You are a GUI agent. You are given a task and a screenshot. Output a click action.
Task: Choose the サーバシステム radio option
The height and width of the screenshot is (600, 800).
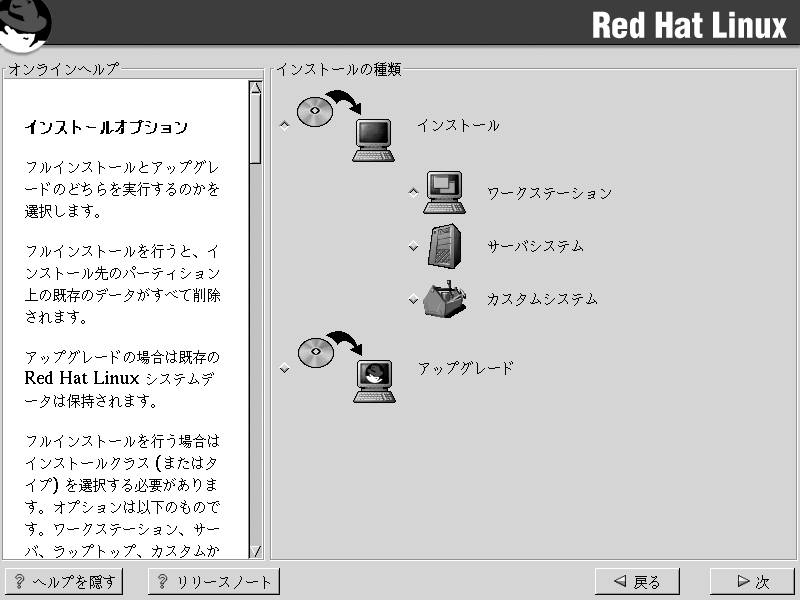tap(413, 246)
